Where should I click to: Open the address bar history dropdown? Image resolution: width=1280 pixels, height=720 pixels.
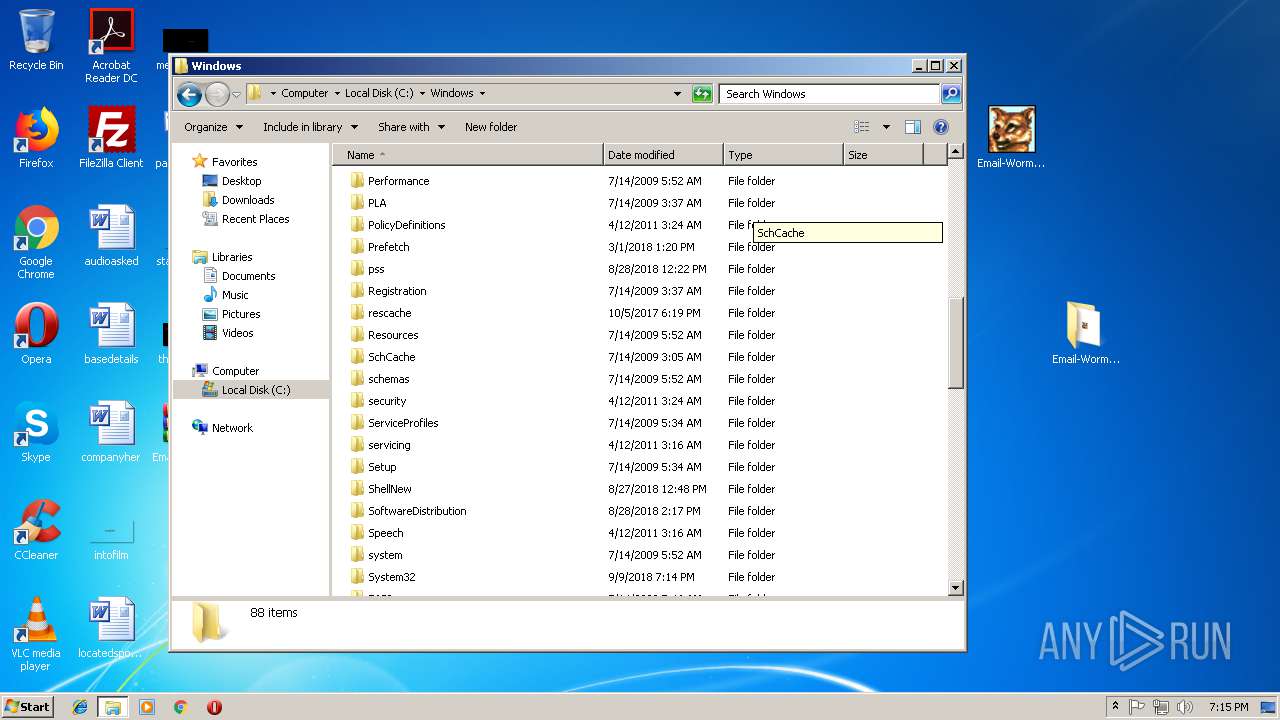coord(677,94)
